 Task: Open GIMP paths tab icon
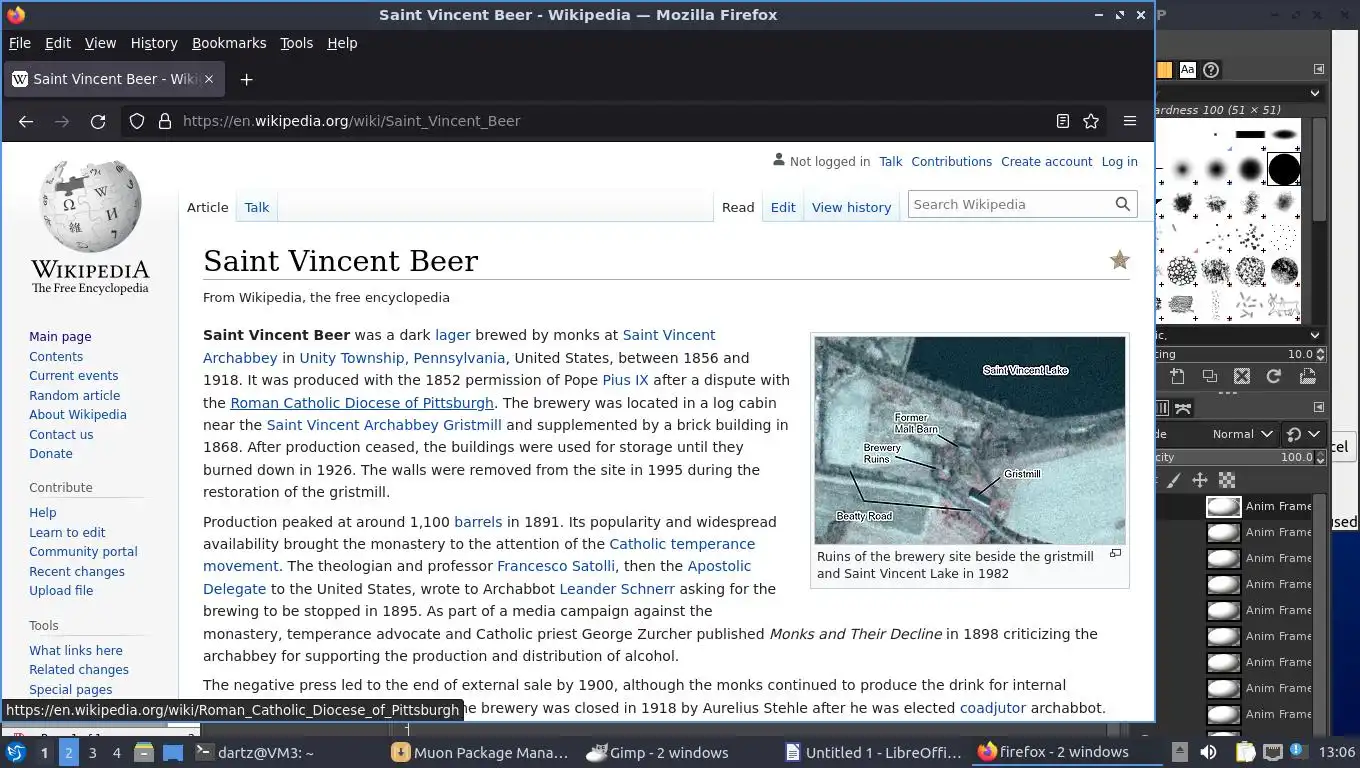(1184, 408)
